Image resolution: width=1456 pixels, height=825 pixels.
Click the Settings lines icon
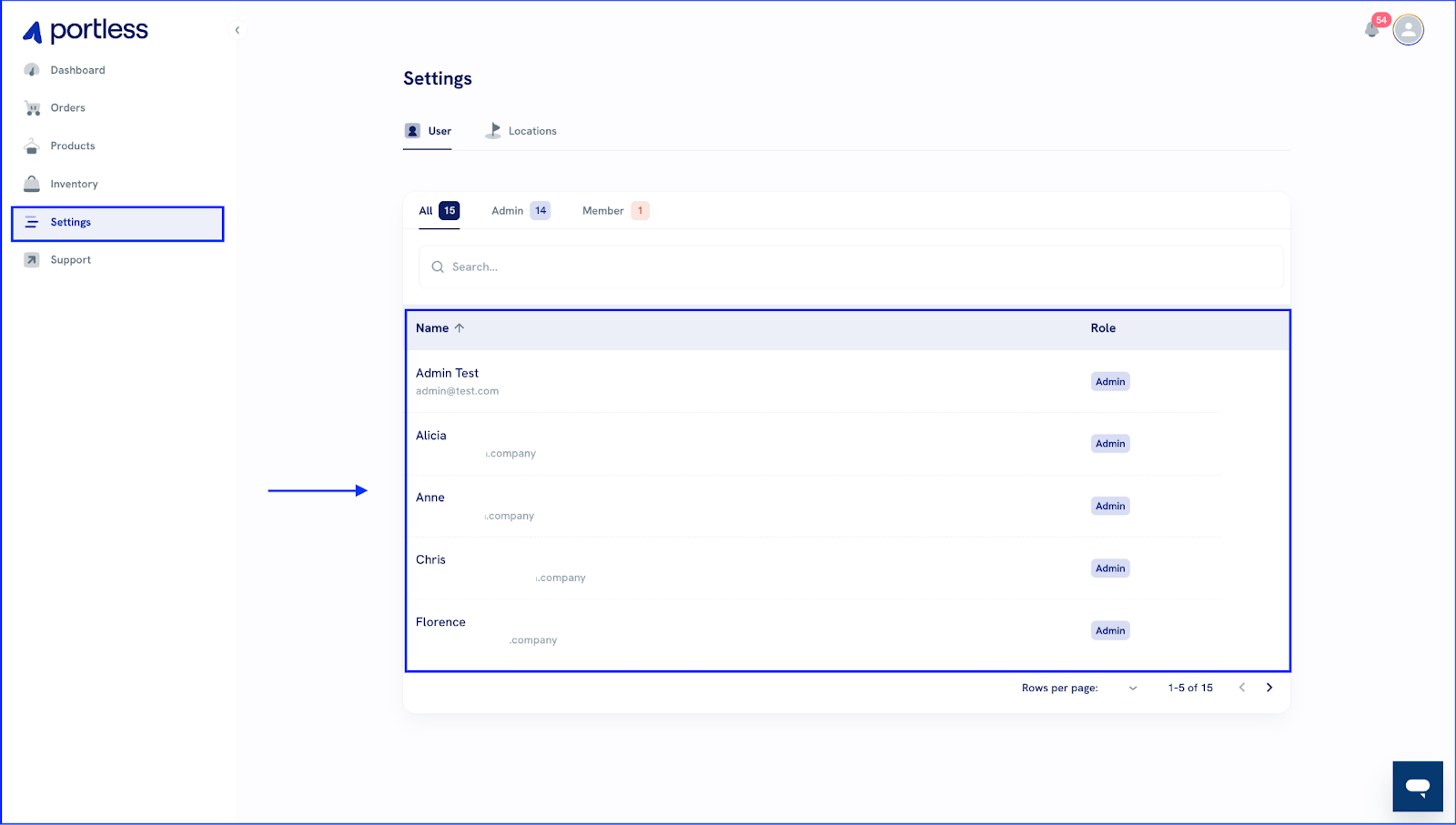point(32,222)
